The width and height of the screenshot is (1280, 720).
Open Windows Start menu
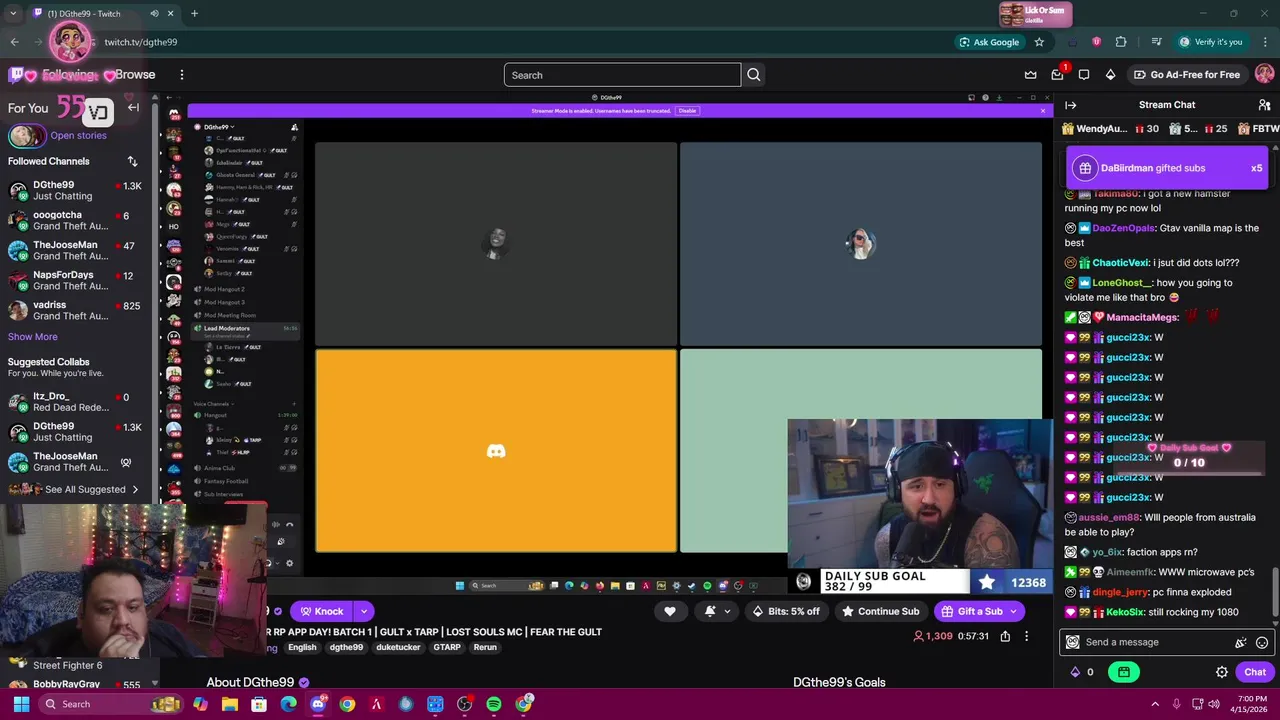pos(21,704)
